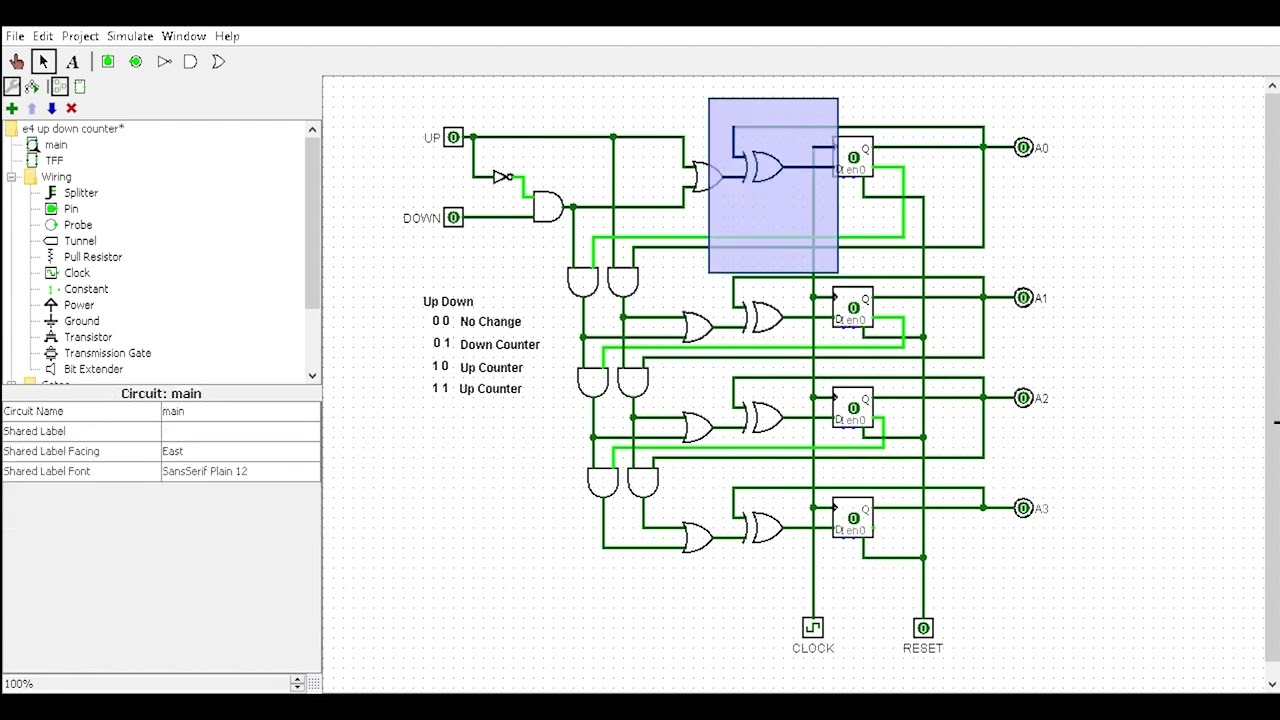Toggle the RESET input pin
The image size is (1280, 720).
[923, 627]
